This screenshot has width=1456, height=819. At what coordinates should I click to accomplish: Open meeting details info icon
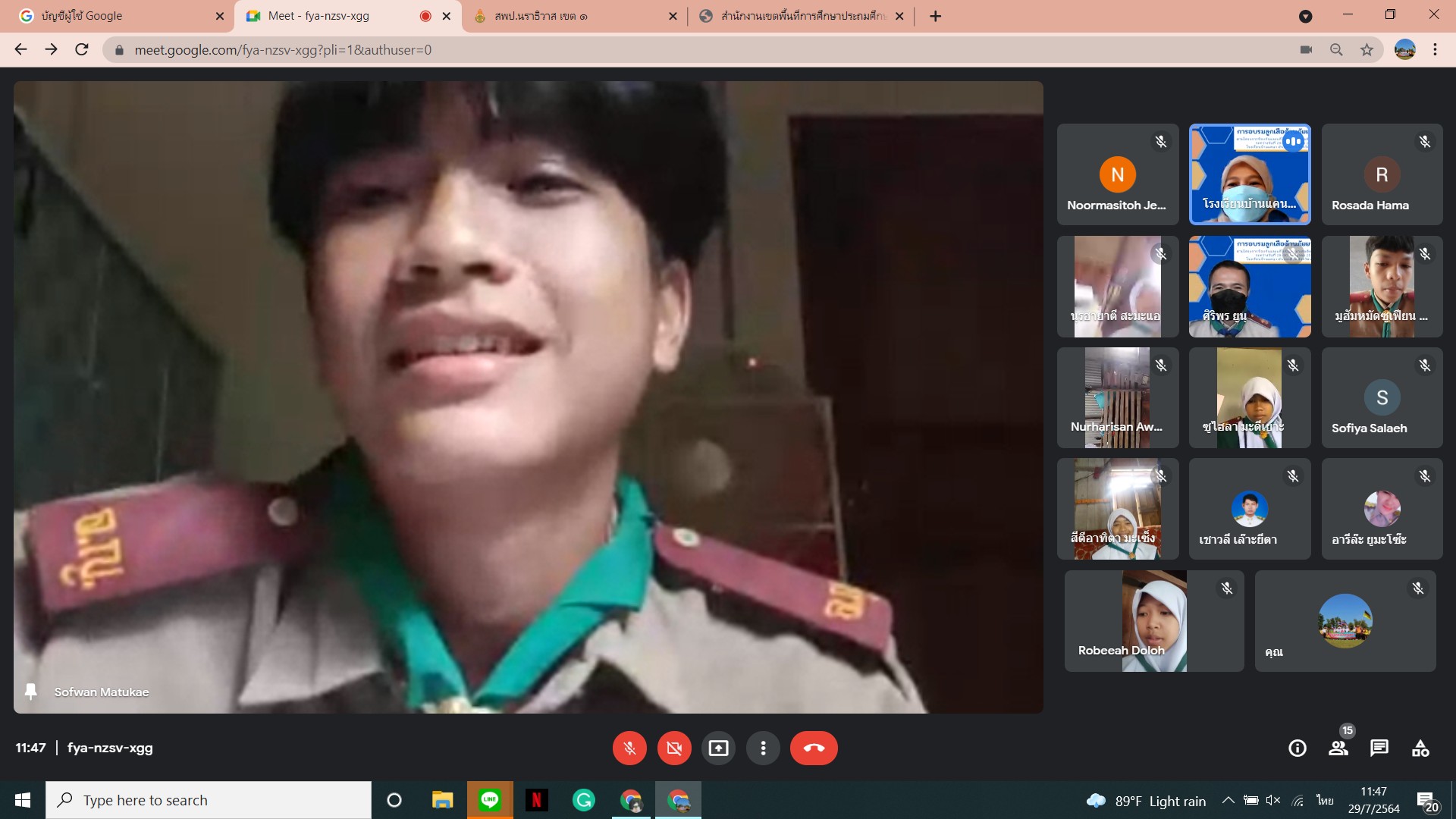coord(1298,748)
